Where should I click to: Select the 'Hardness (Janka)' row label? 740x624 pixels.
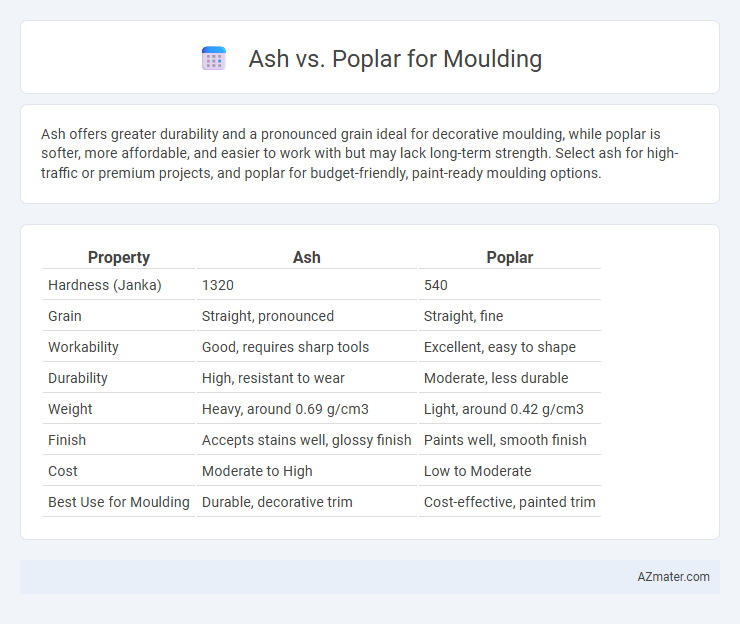(x=105, y=285)
